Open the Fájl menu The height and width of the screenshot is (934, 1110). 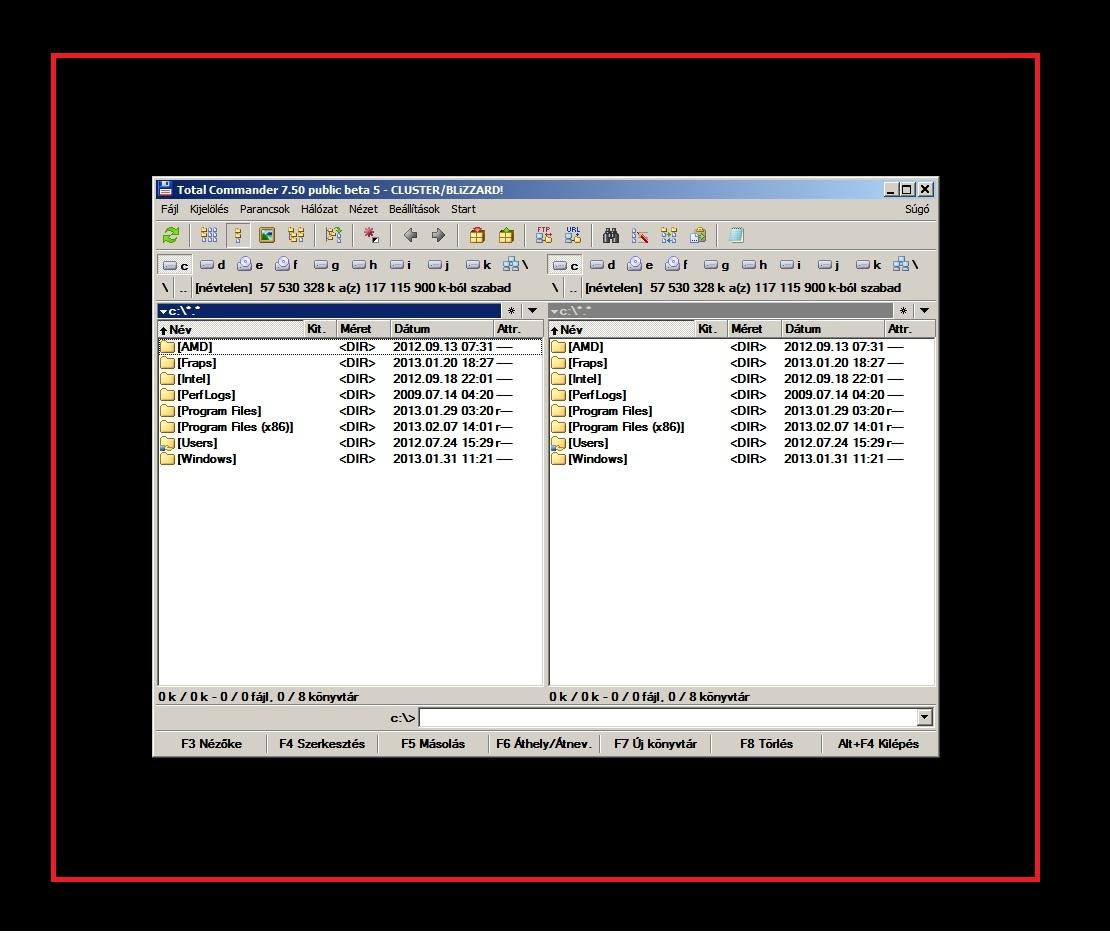[170, 209]
